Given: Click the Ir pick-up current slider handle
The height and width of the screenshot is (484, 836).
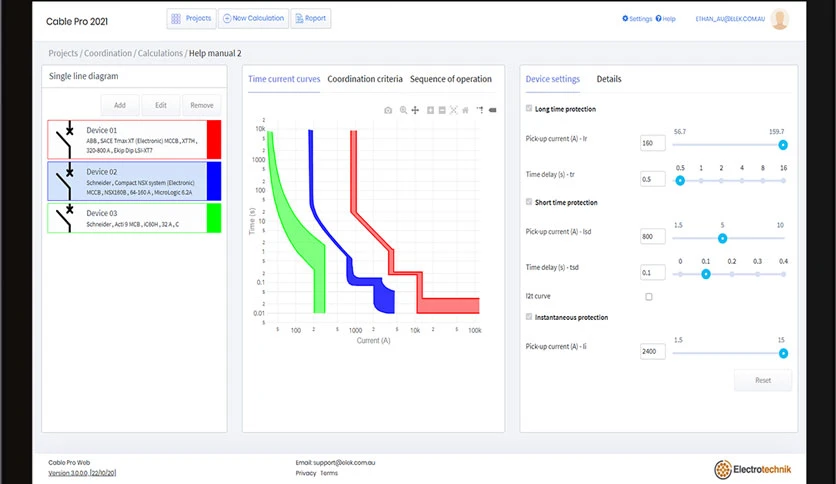Looking at the screenshot, I should tap(783, 145).
